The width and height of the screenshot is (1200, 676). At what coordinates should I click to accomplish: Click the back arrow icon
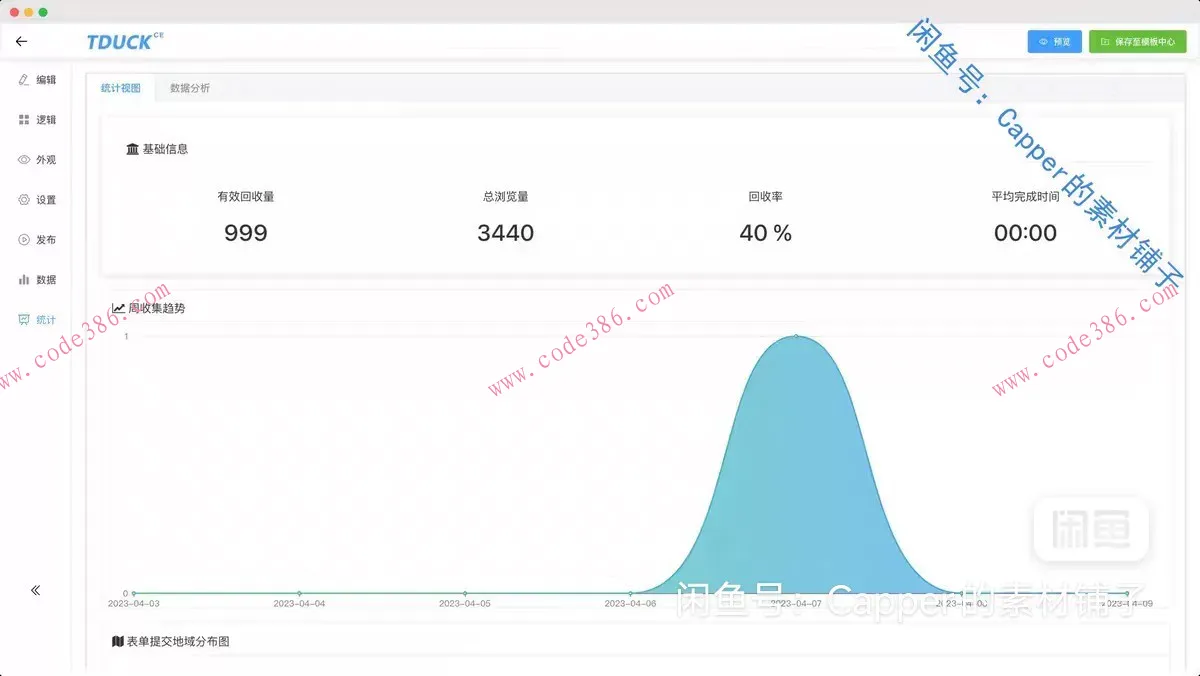(x=22, y=42)
